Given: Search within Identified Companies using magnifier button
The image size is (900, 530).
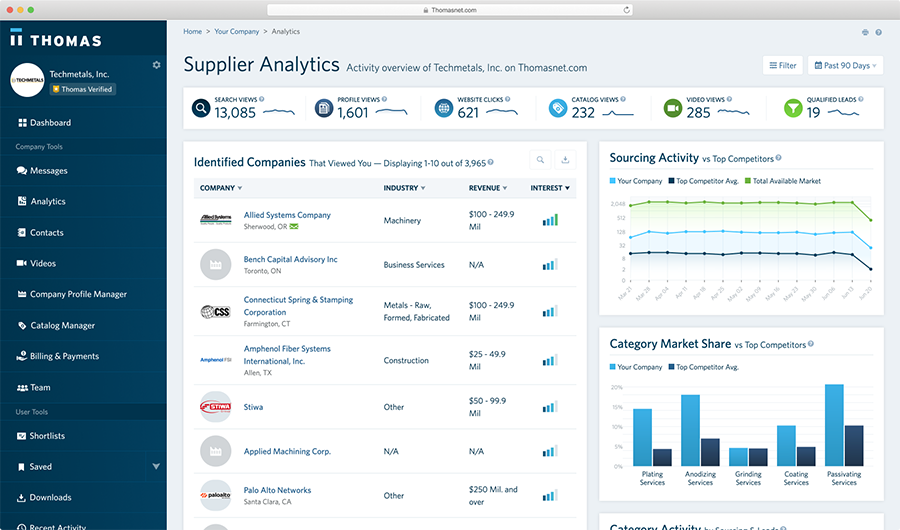Looking at the screenshot, I should 540,160.
